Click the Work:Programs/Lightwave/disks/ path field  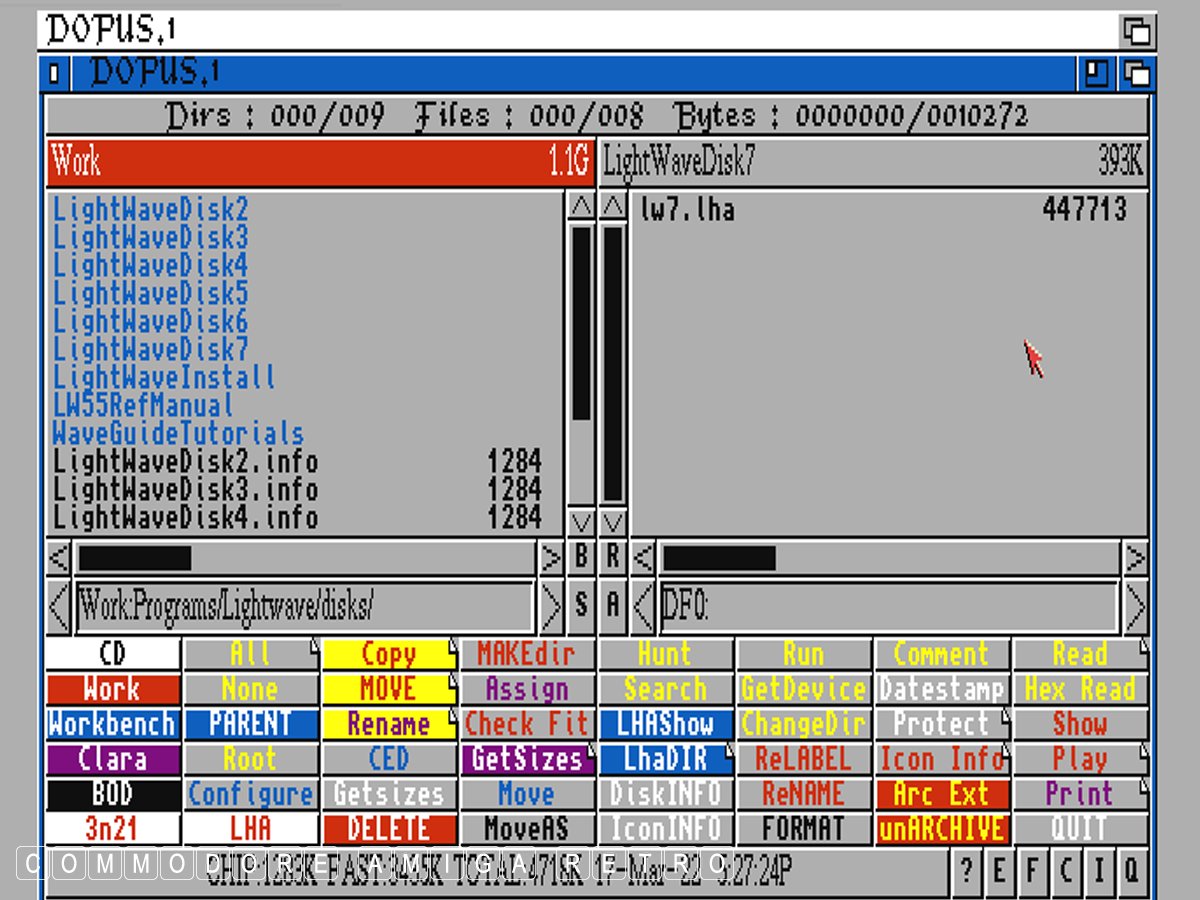[304, 605]
